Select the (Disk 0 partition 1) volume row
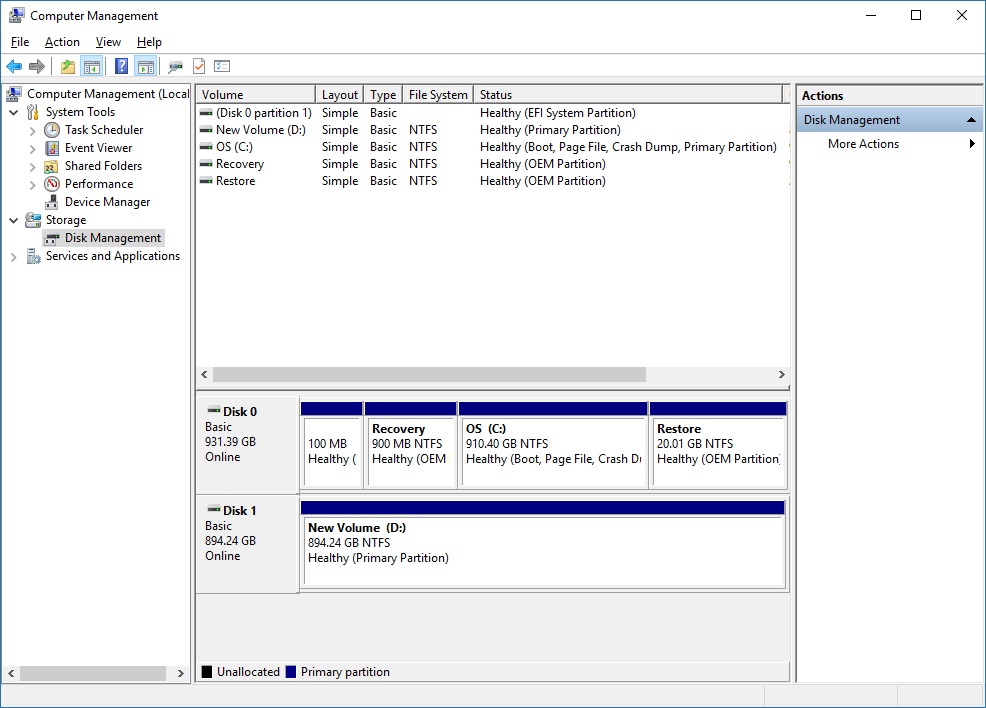Screen dimensions: 986x708 (493, 113)
